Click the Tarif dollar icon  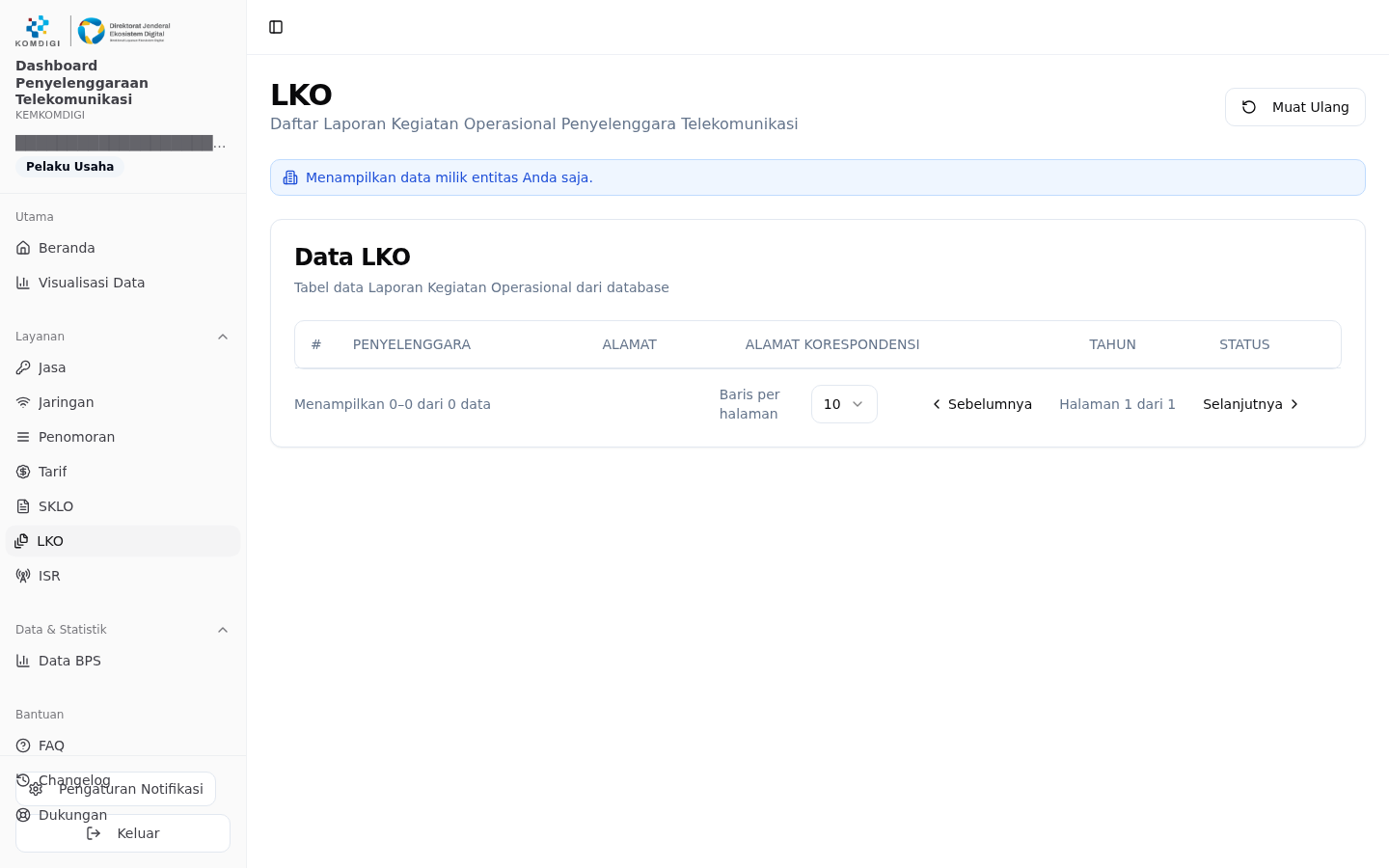click(x=23, y=472)
